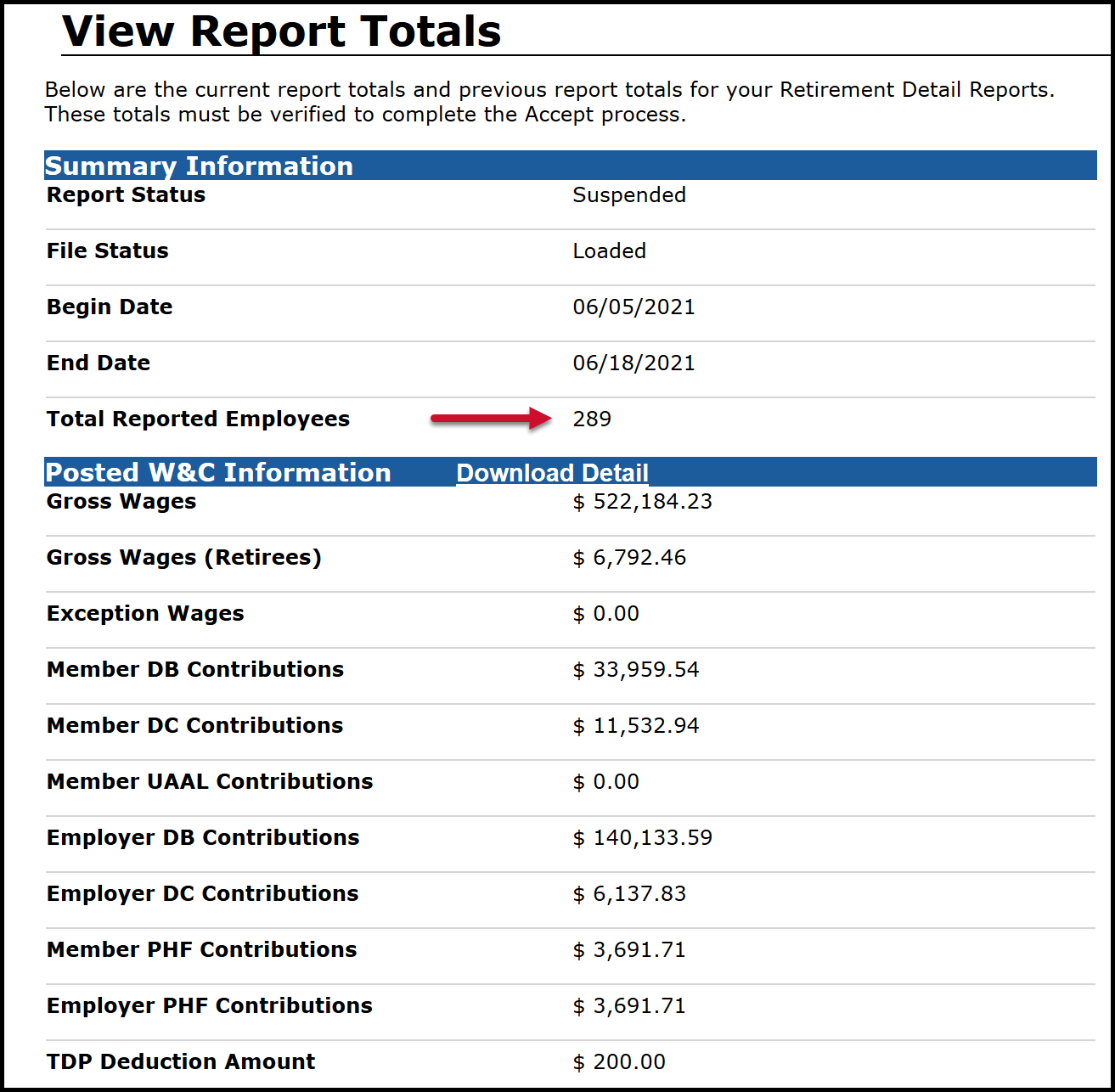Click the View Report Totals page title
The width and height of the screenshot is (1115, 1092).
pyautogui.click(x=281, y=31)
